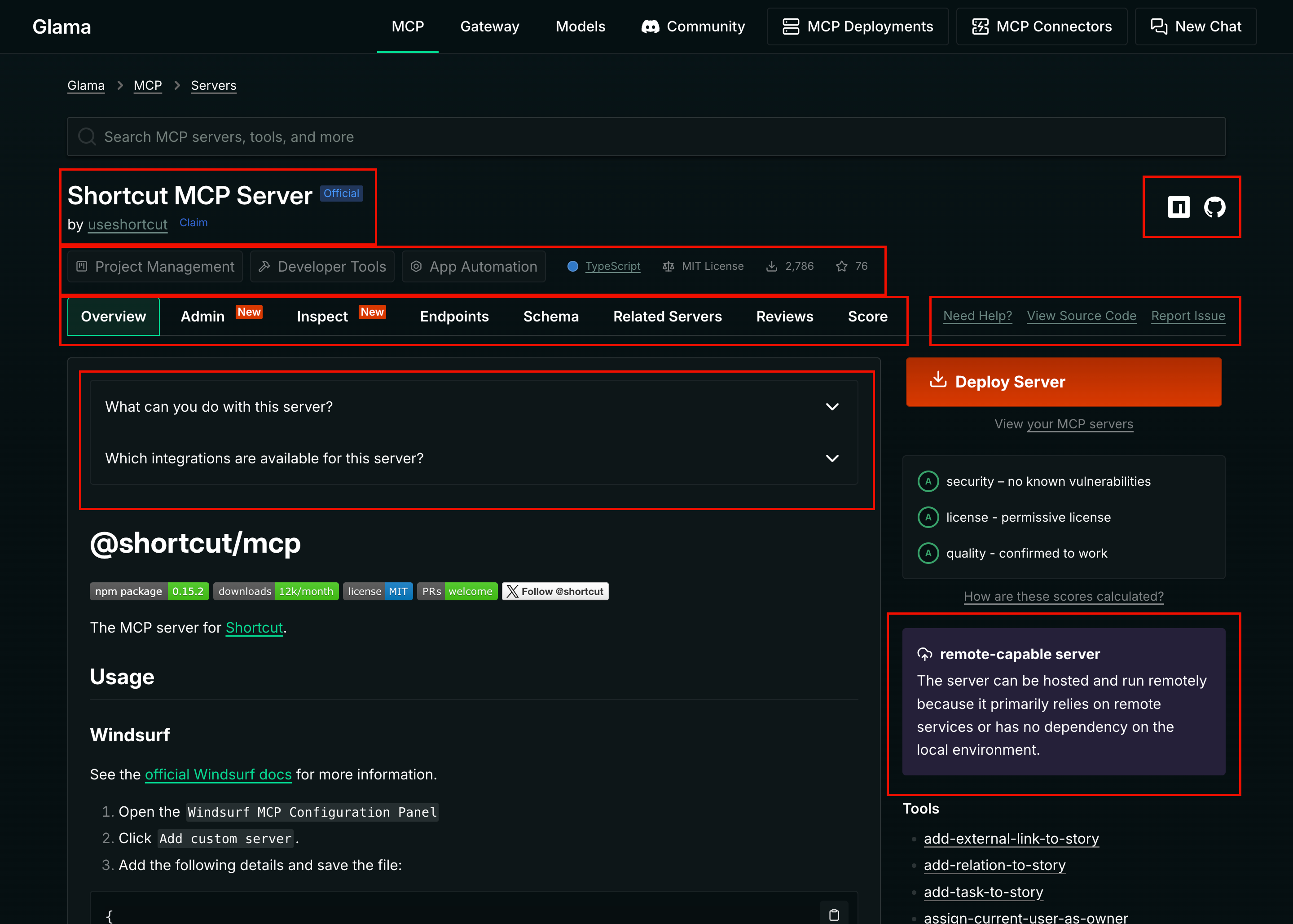Open the Inspect tab

point(322,317)
